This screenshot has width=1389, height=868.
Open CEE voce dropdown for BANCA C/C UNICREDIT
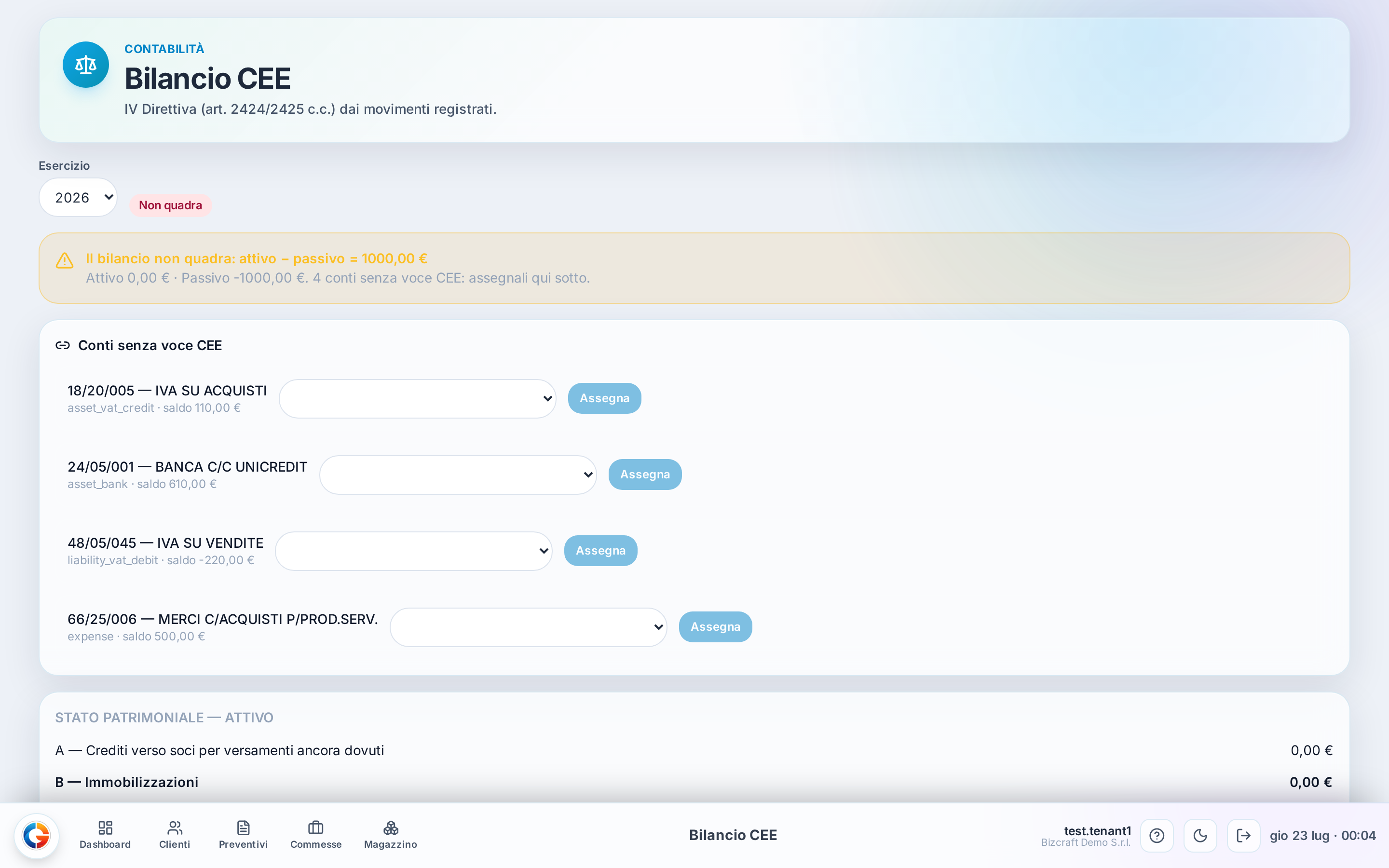point(458,475)
